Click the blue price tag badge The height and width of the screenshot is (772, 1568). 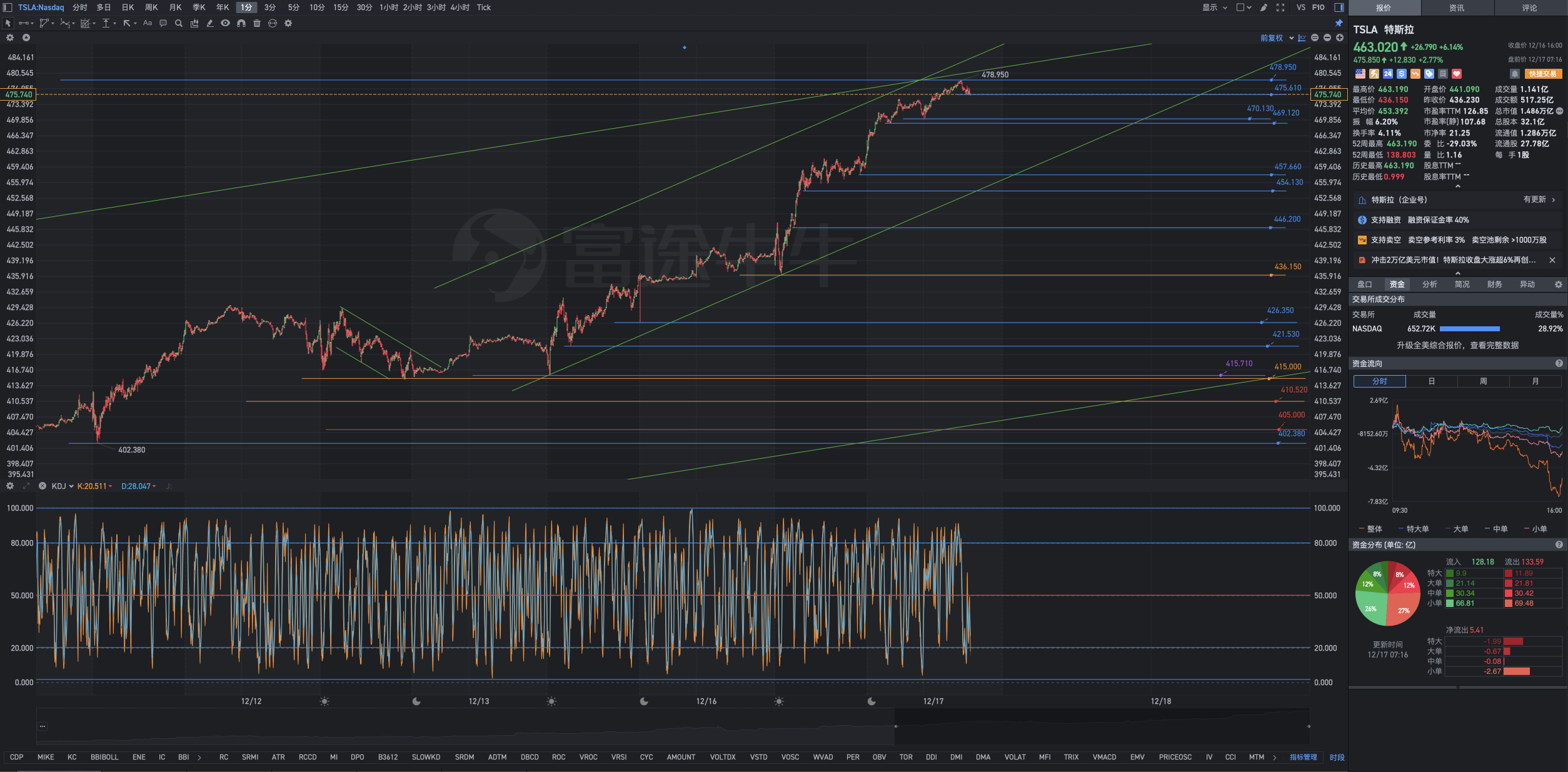[1429, 74]
